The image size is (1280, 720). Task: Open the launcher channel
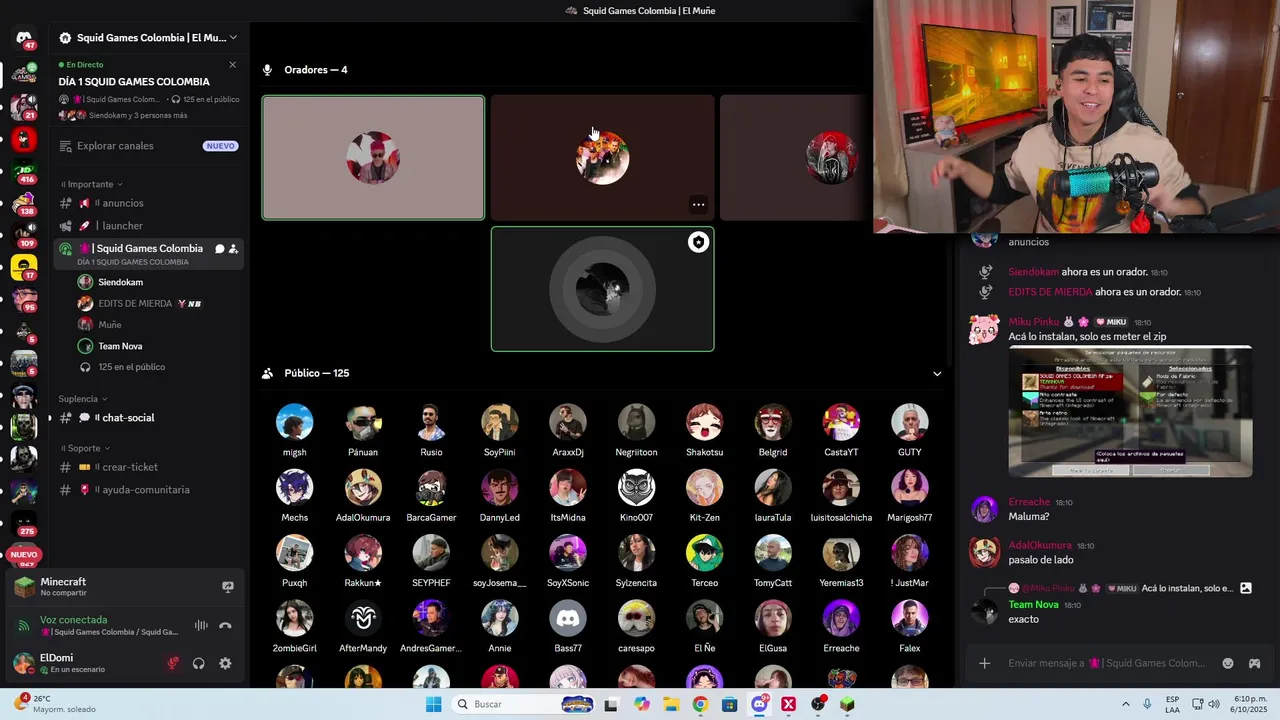[x=148, y=226]
